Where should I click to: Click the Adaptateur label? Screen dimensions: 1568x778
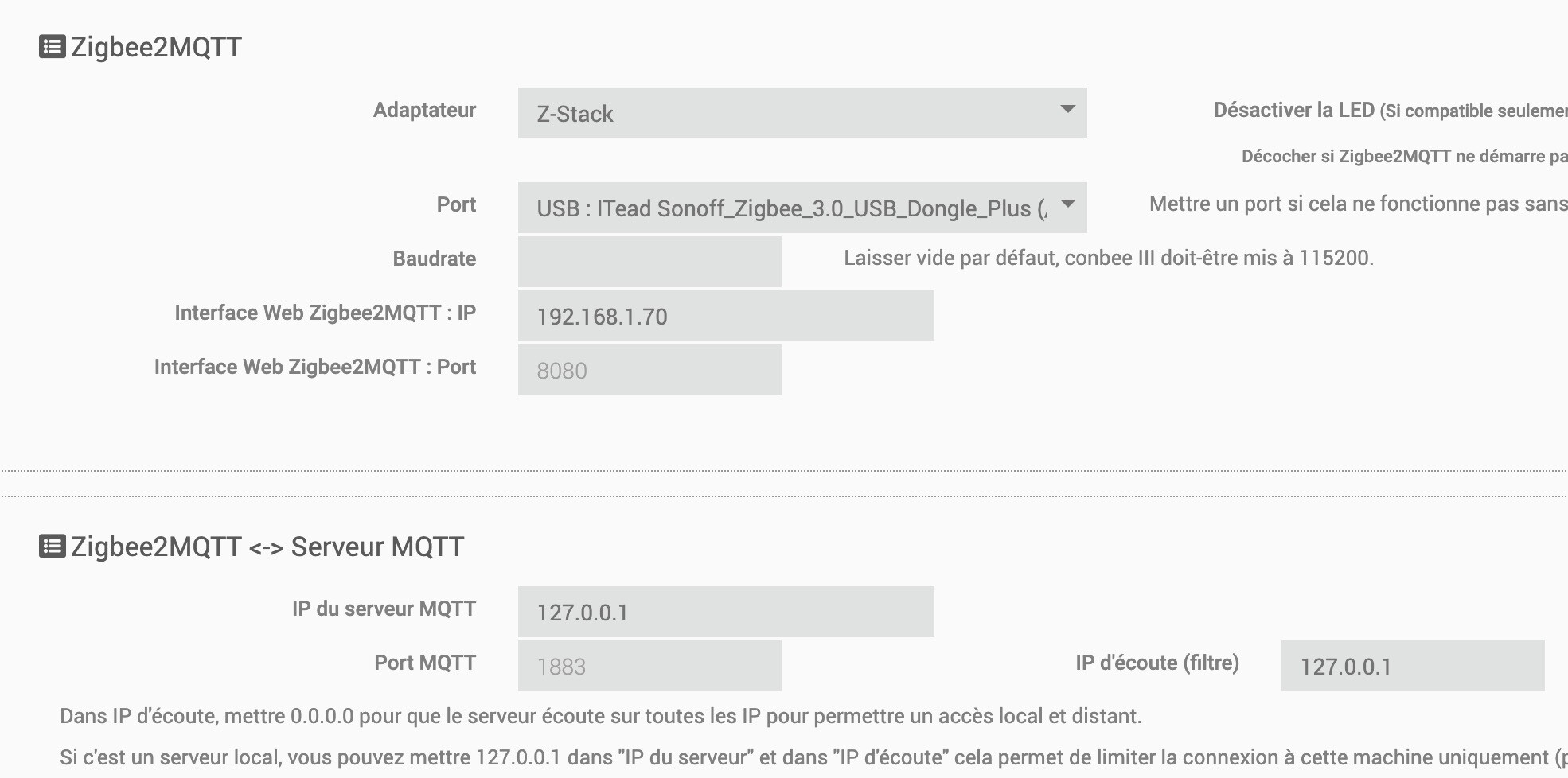[425, 110]
